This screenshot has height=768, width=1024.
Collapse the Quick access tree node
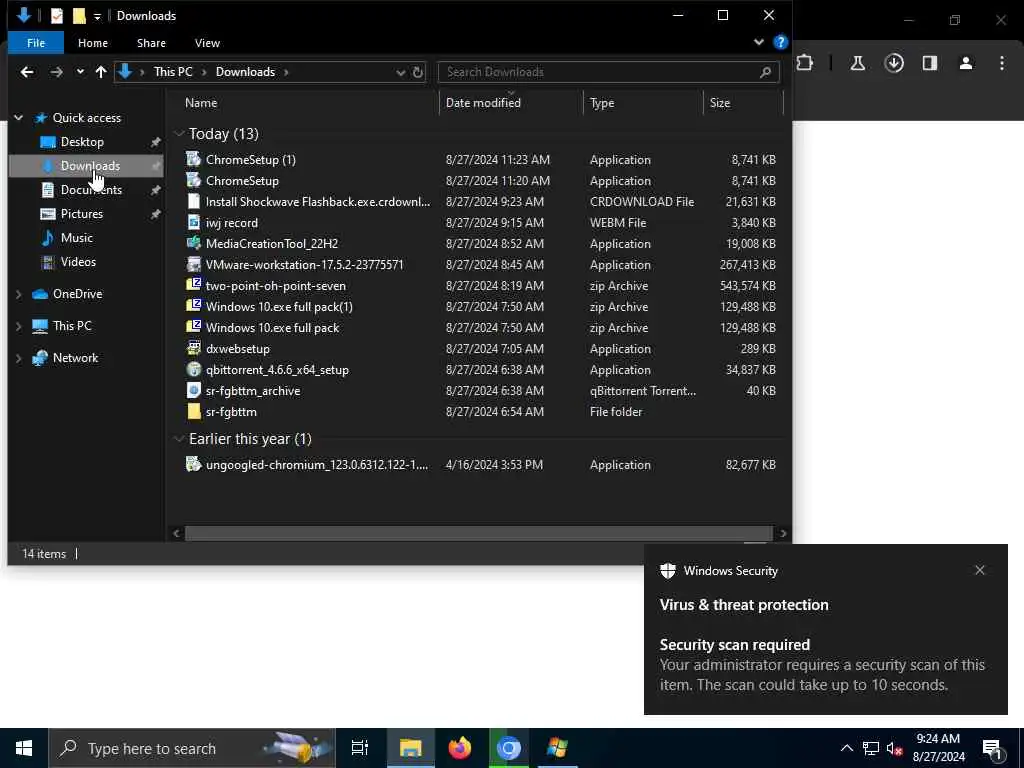[18, 118]
